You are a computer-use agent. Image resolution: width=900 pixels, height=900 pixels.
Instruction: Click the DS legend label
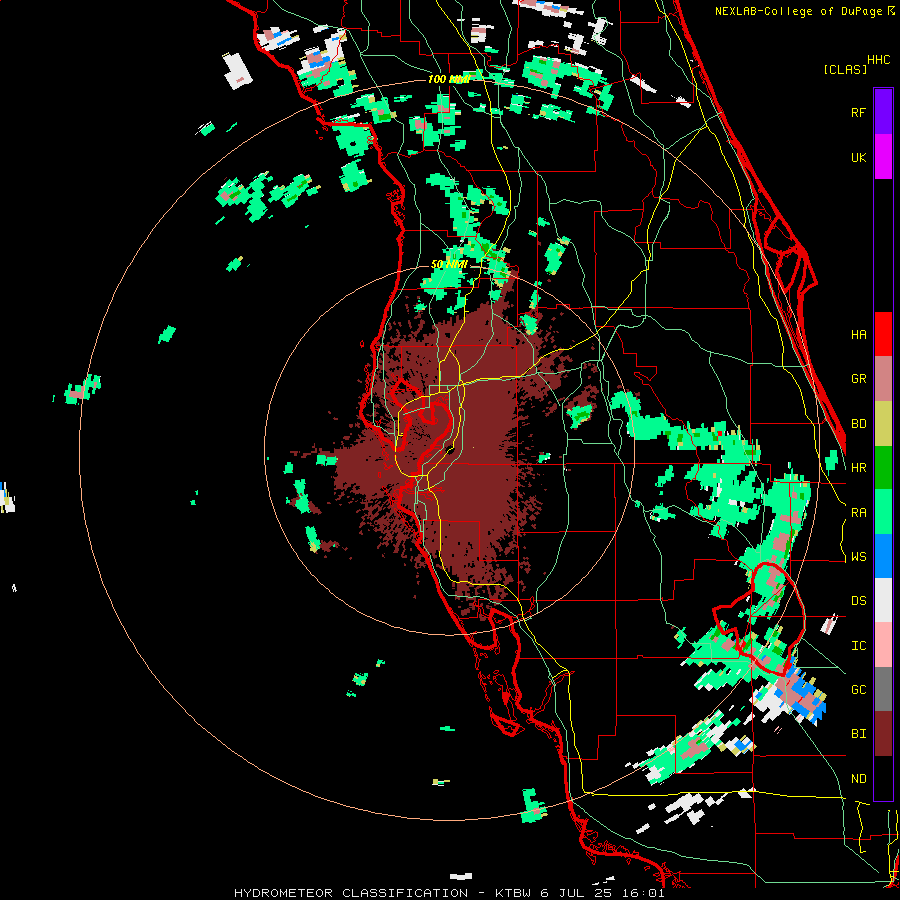tap(858, 601)
